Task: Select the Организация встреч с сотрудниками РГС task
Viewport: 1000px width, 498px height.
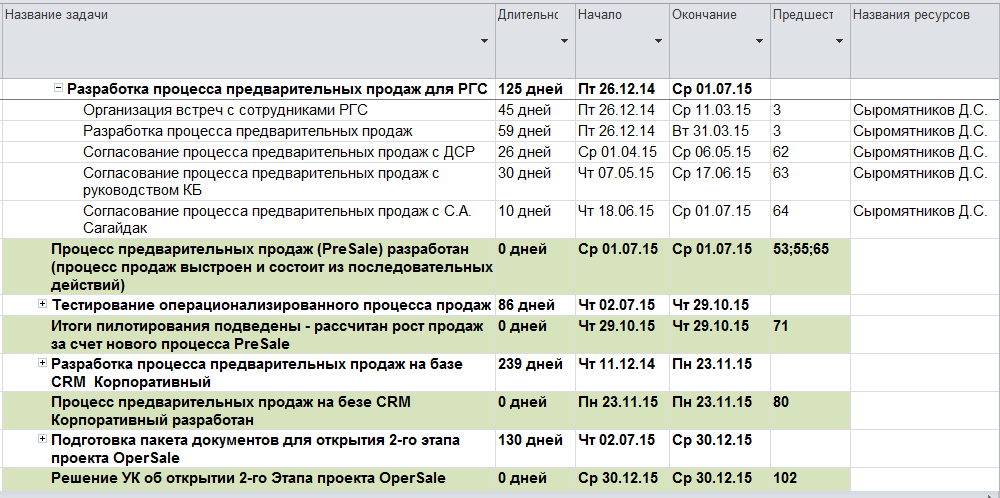Action: [x=226, y=110]
